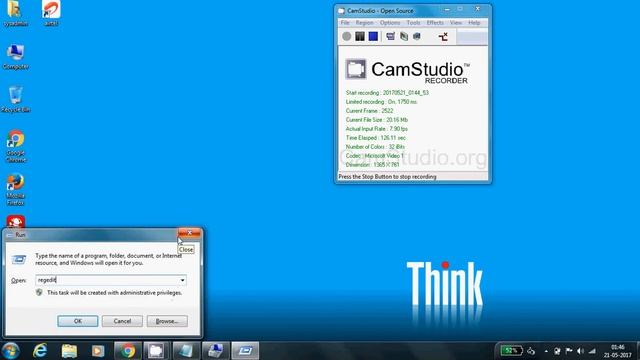Click Browse... in the Run dialog

tap(167, 321)
